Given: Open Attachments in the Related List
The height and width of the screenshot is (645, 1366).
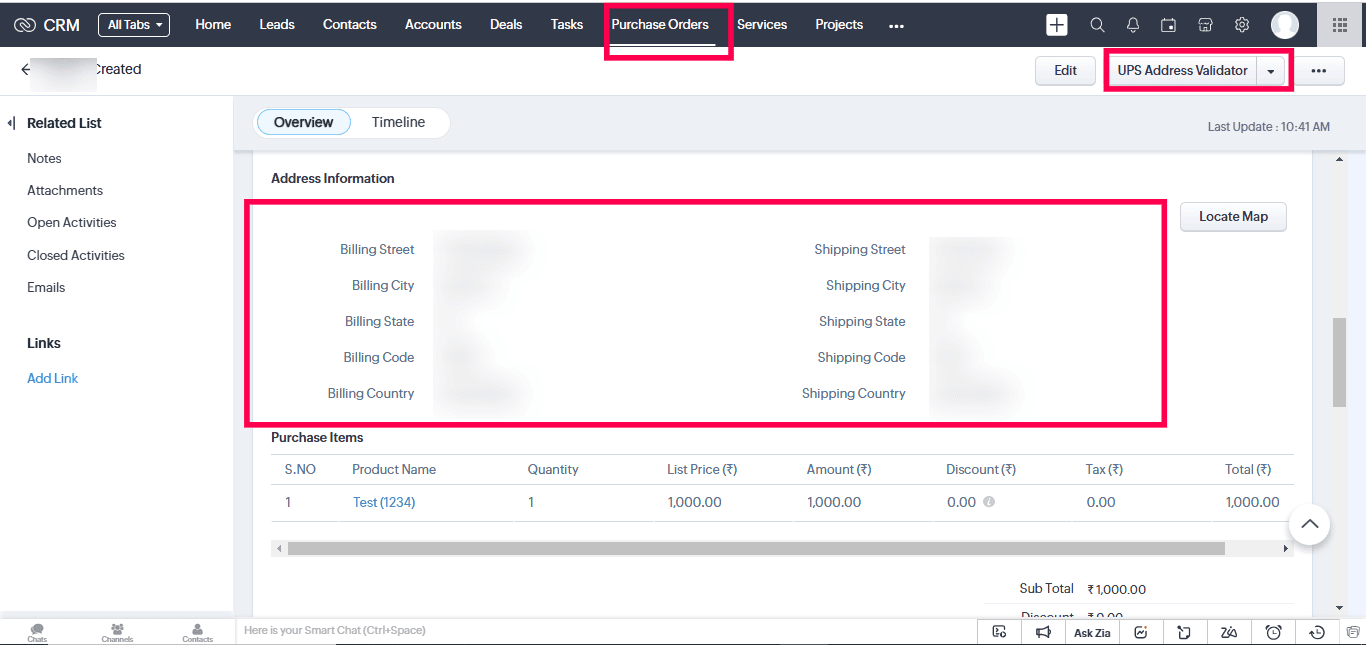Looking at the screenshot, I should (65, 190).
